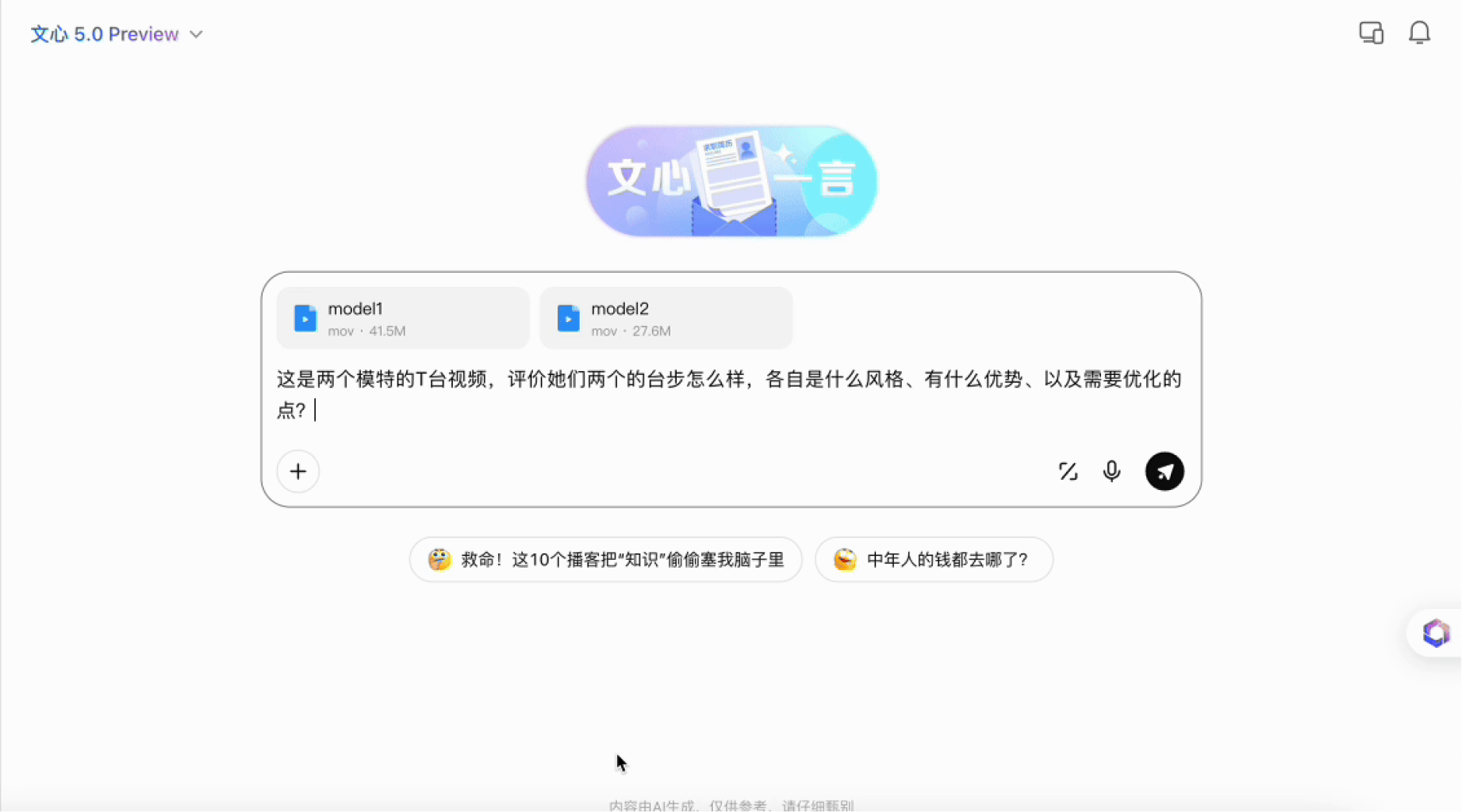Viewport: 1462px width, 812px height.
Task: Select the 播客 suggestion about 知识
Action: 606,560
